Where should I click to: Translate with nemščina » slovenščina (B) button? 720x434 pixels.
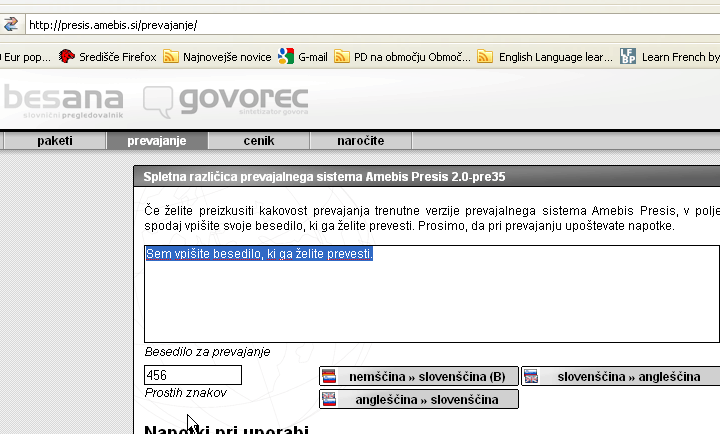[419, 376]
